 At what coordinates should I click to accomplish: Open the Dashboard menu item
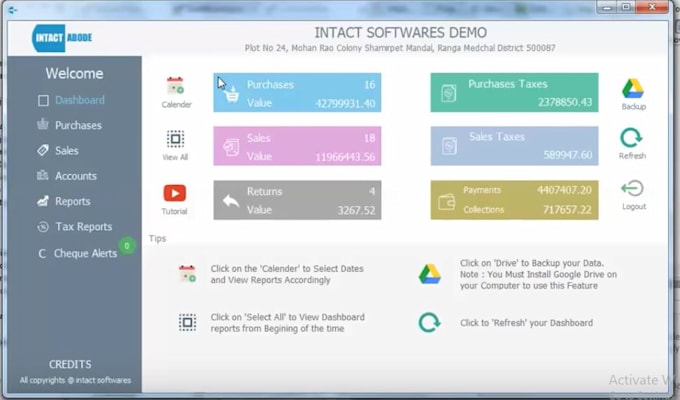[80, 100]
